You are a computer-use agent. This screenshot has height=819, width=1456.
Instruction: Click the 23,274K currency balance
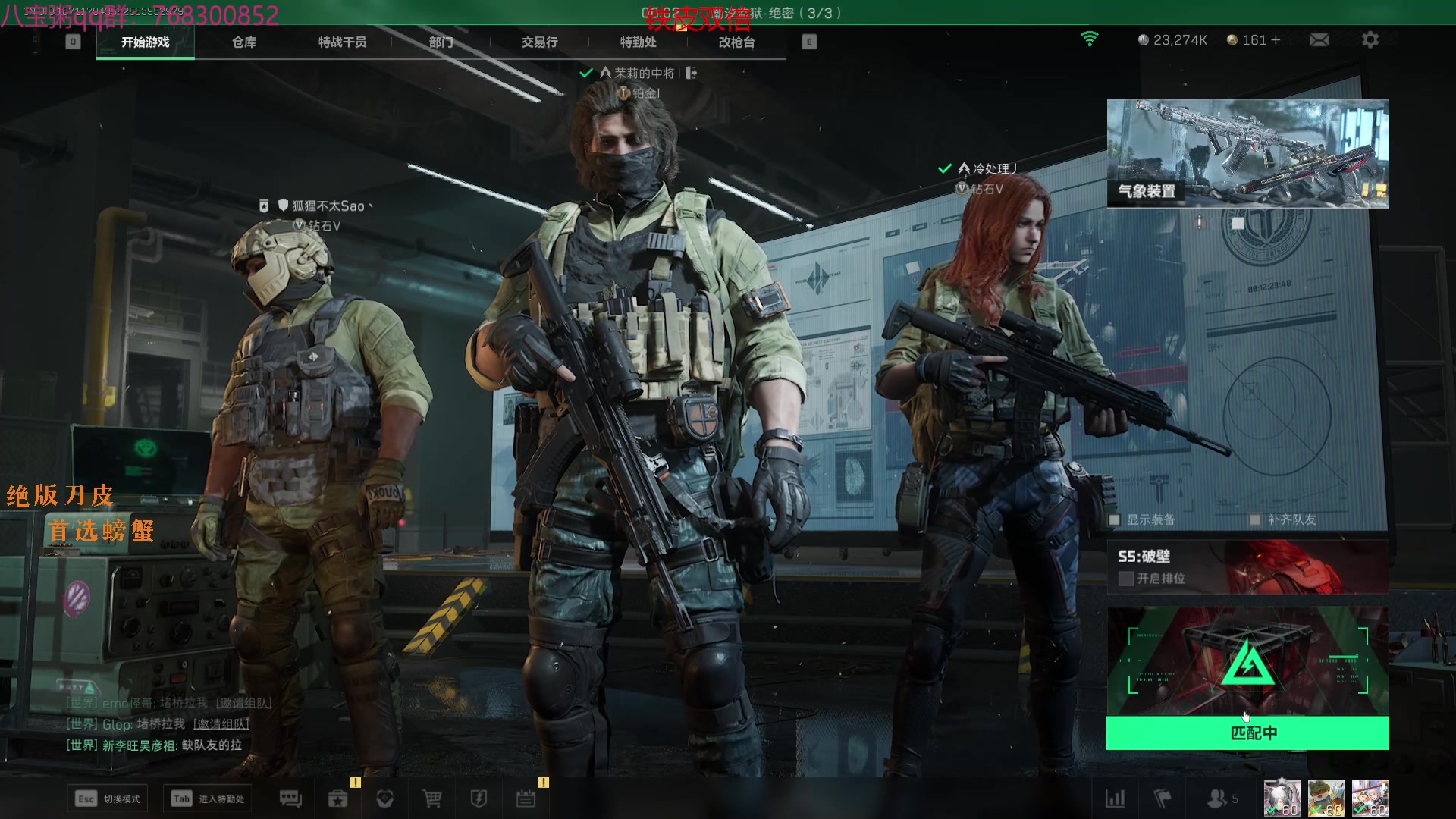pyautogui.click(x=1172, y=39)
